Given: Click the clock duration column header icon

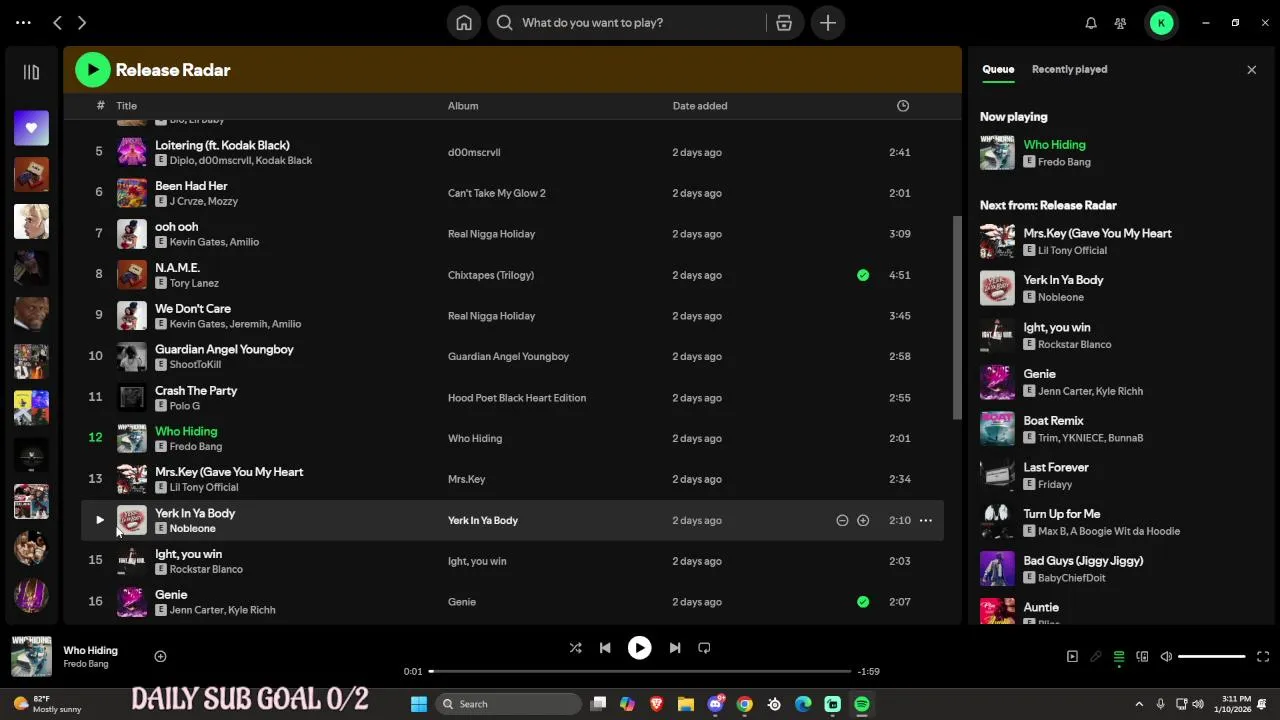Looking at the screenshot, I should 903,106.
